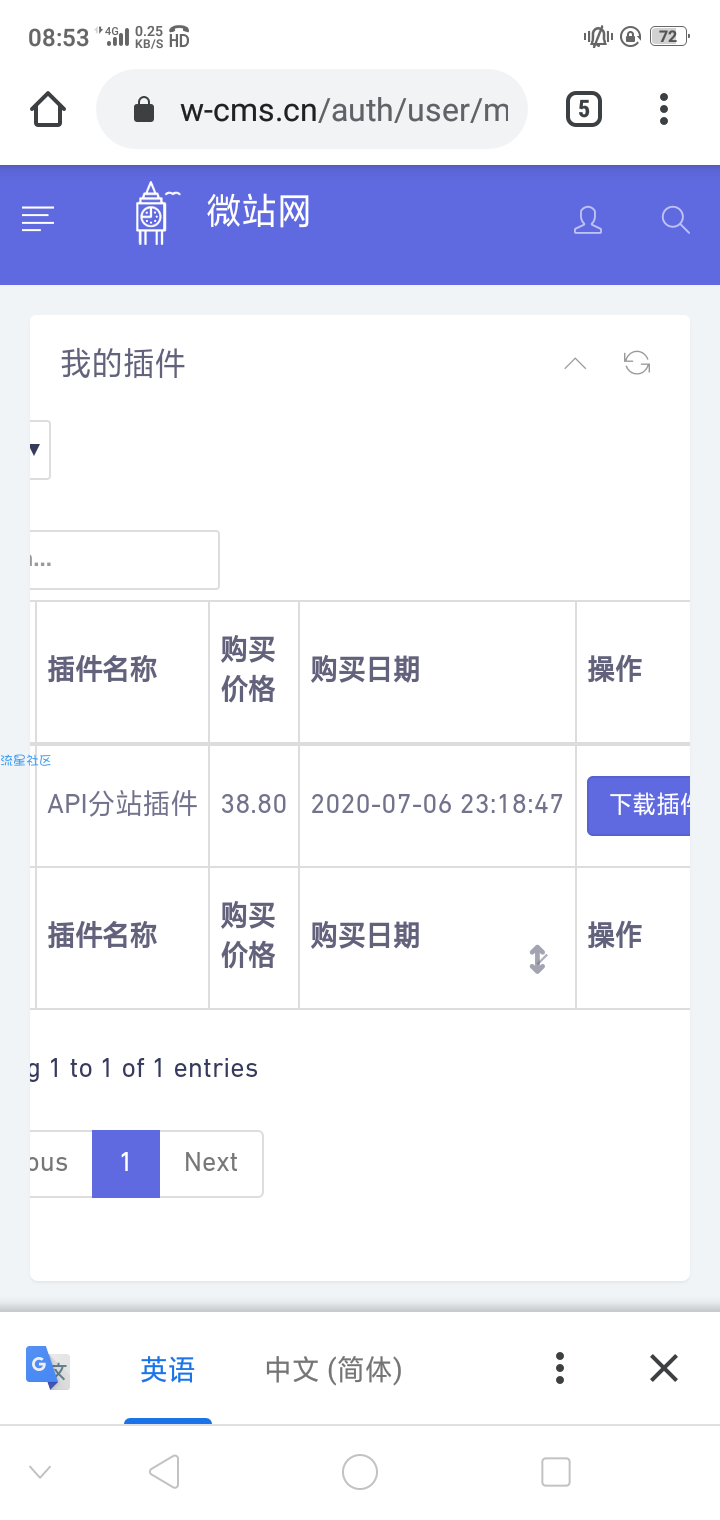
Task: Select the 中文 (简体) translation tab
Action: pos(334,1369)
